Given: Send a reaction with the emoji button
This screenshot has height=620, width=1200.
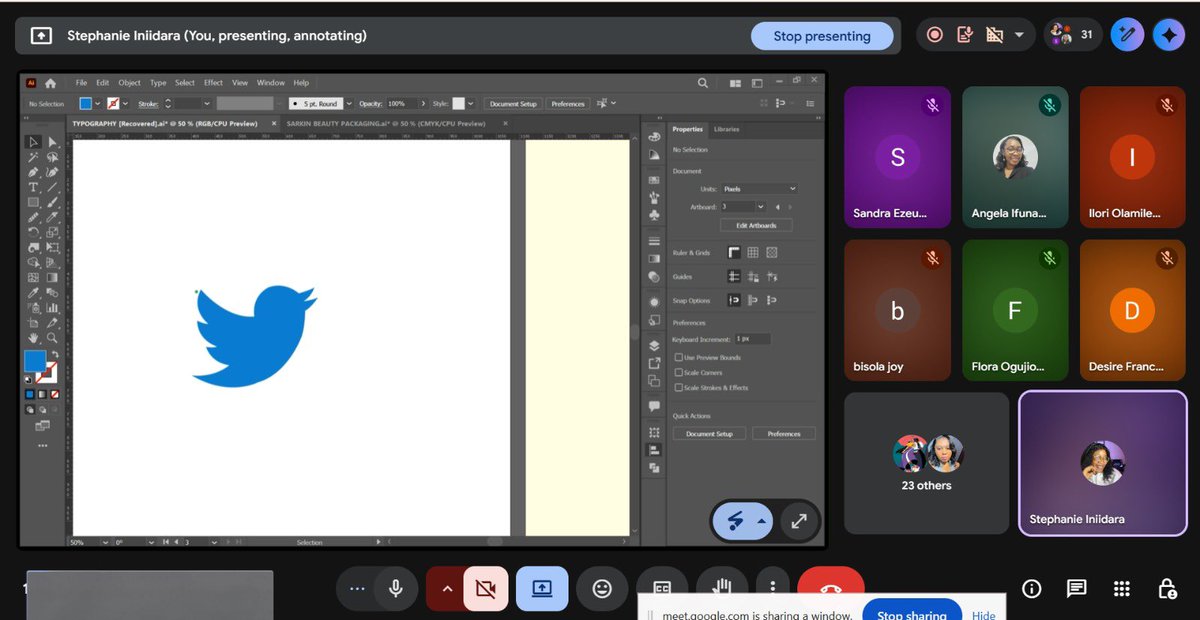Looking at the screenshot, I should click(602, 589).
